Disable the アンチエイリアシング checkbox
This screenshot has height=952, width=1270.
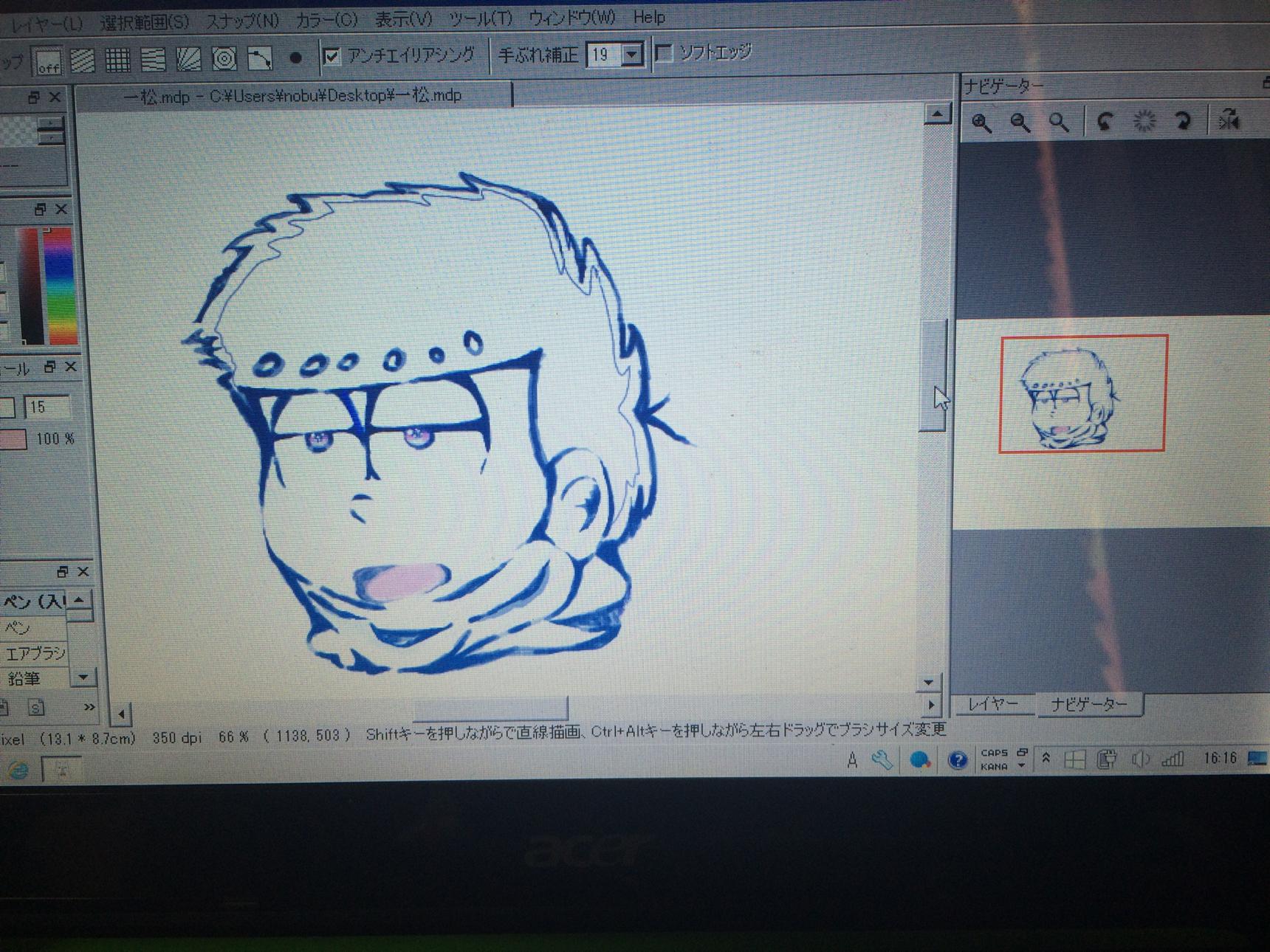coord(332,56)
